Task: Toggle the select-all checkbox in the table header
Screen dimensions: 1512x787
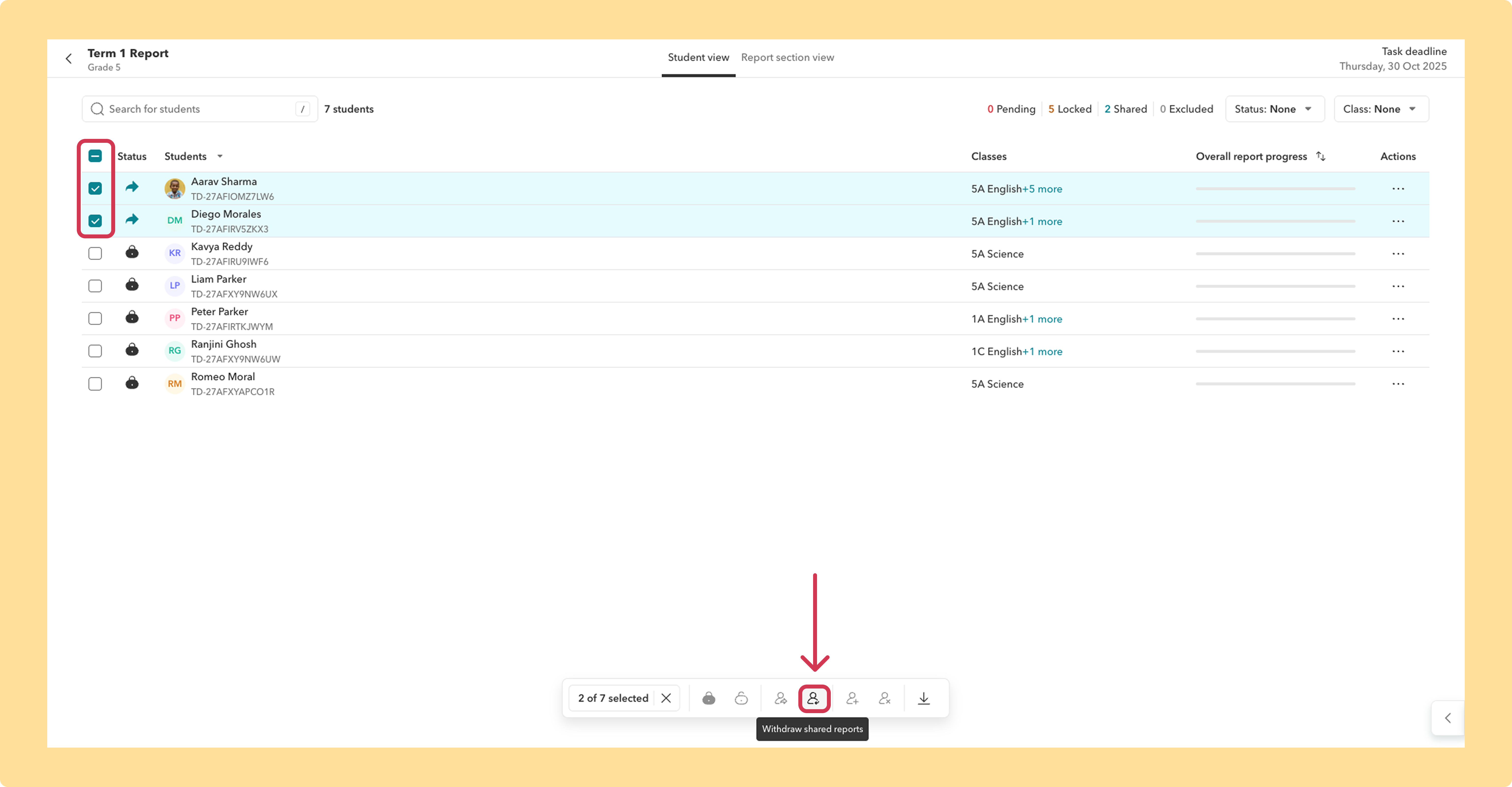Action: [x=95, y=156]
